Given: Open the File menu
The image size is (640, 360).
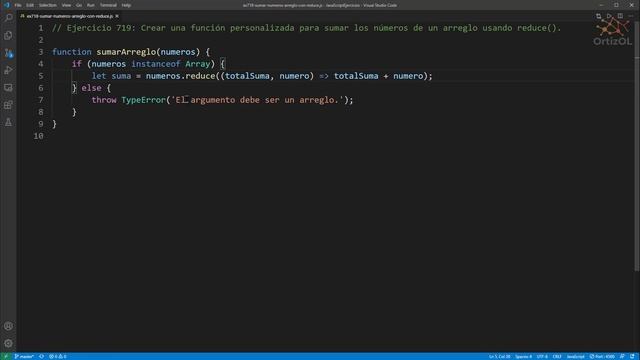Looking at the screenshot, I should 18,5.
